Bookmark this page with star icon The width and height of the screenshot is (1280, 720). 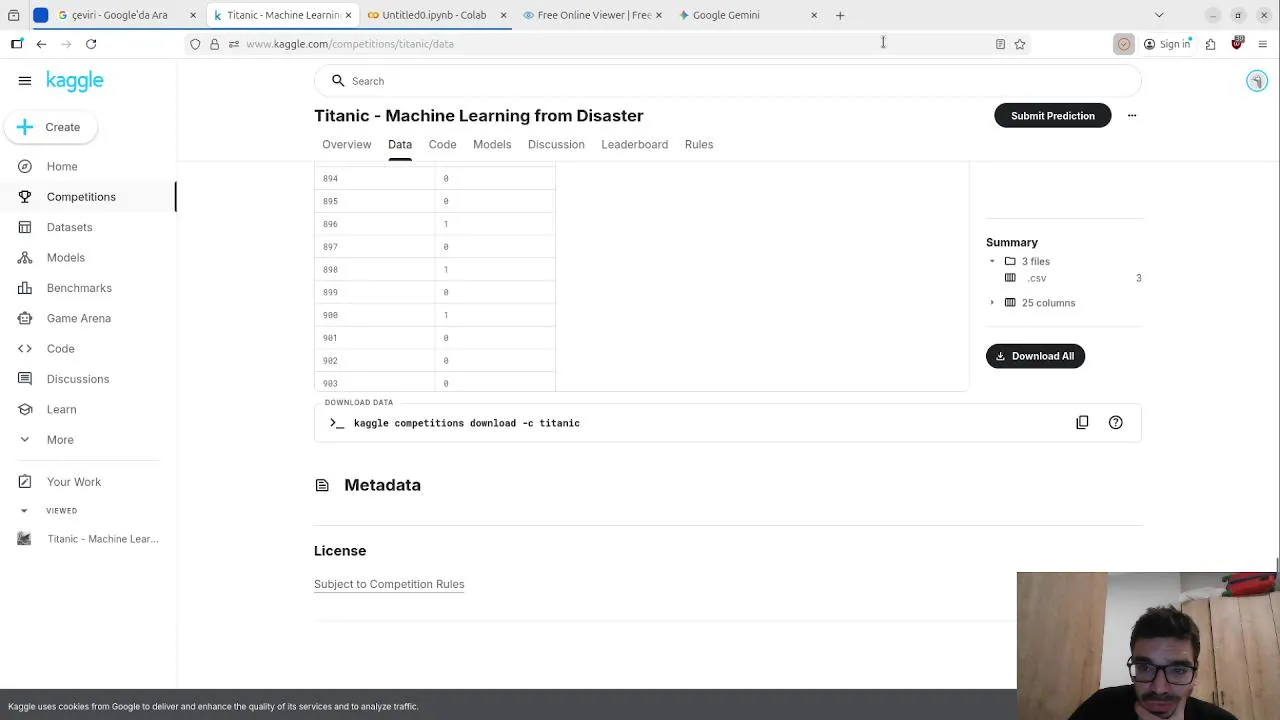[x=1020, y=44]
